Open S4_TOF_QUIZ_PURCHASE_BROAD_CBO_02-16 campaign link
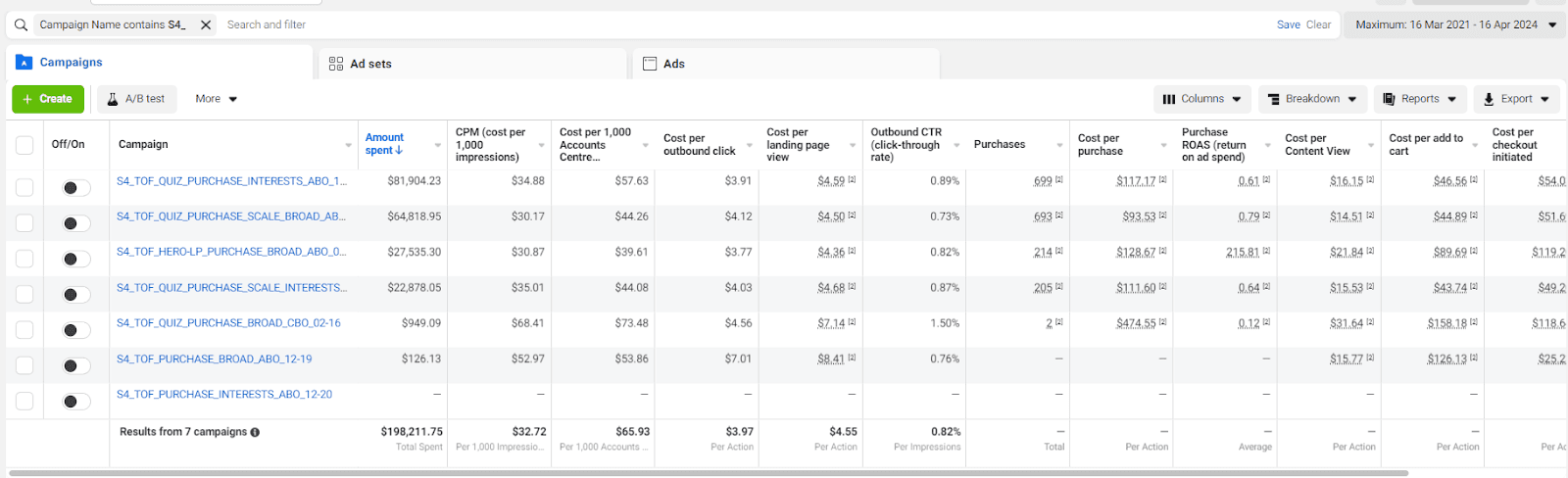 click(x=228, y=323)
